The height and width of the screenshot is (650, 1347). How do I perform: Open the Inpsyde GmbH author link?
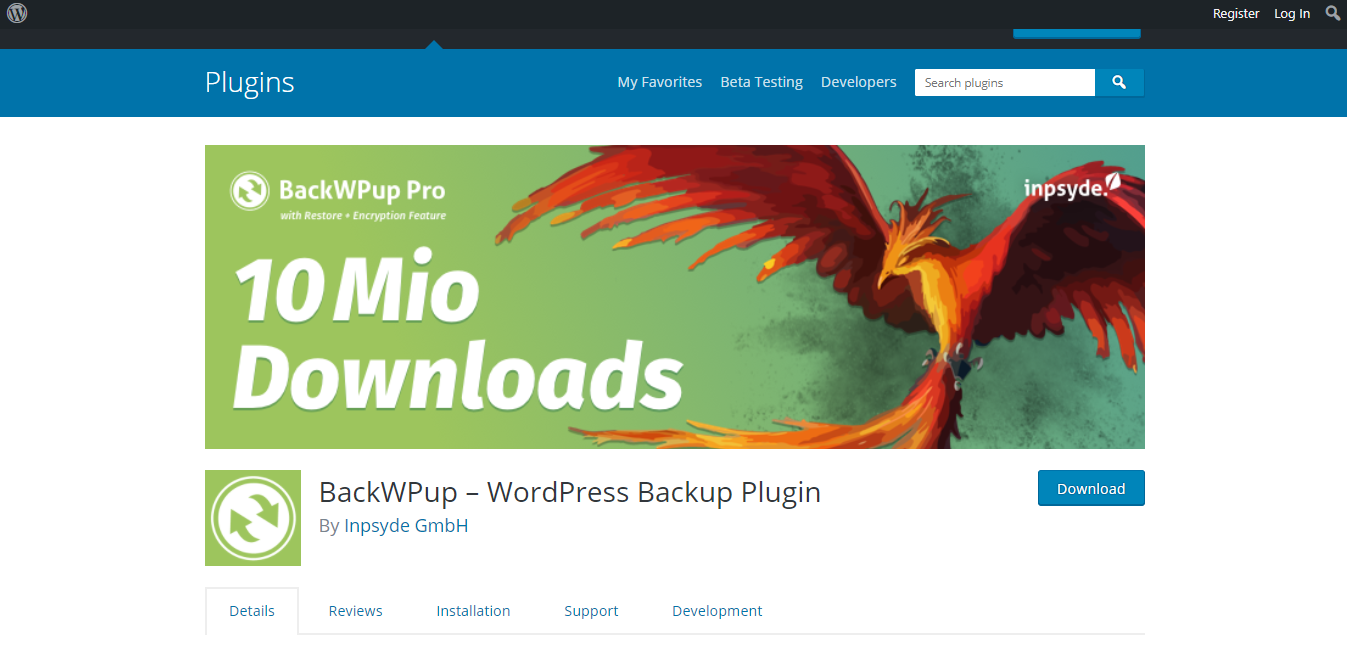406,524
